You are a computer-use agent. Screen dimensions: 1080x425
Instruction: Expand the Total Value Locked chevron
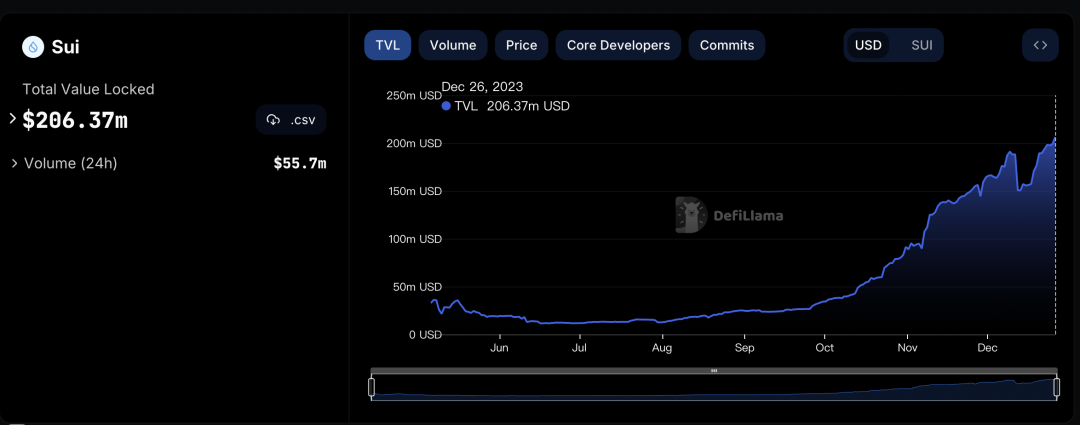[x=12, y=118]
